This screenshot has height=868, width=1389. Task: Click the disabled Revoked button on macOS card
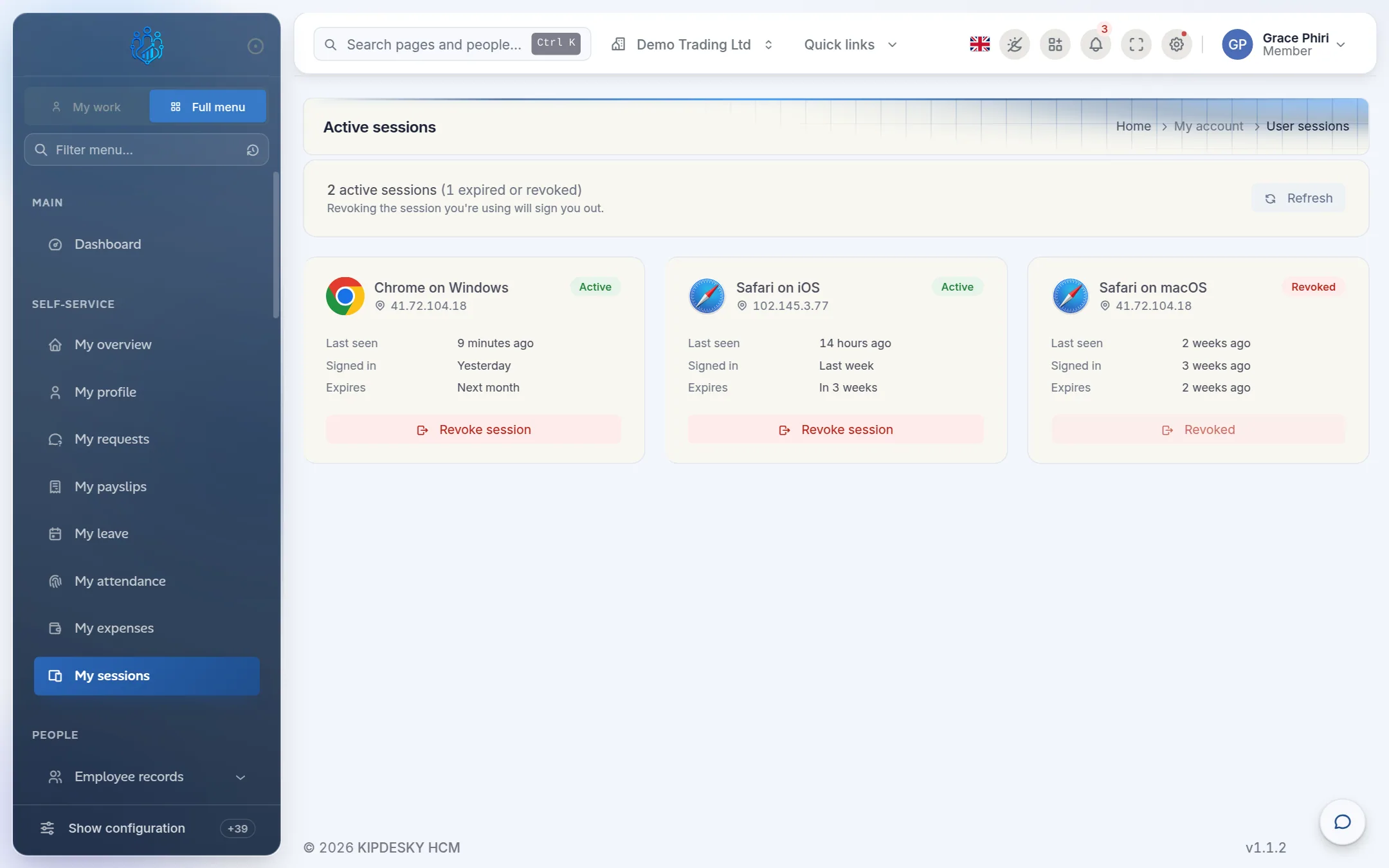(x=1198, y=429)
